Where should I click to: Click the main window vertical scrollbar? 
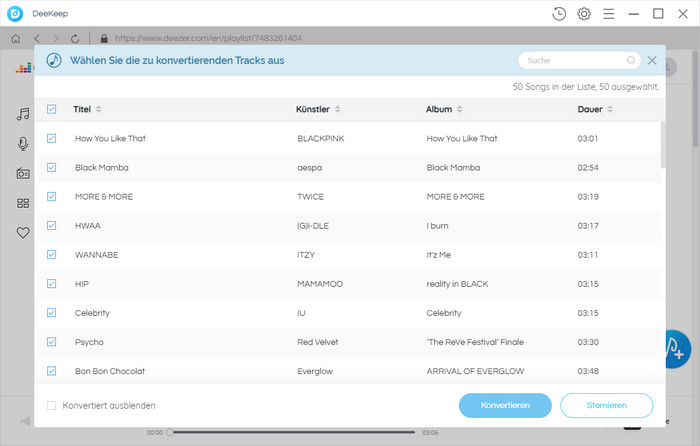[x=696, y=100]
